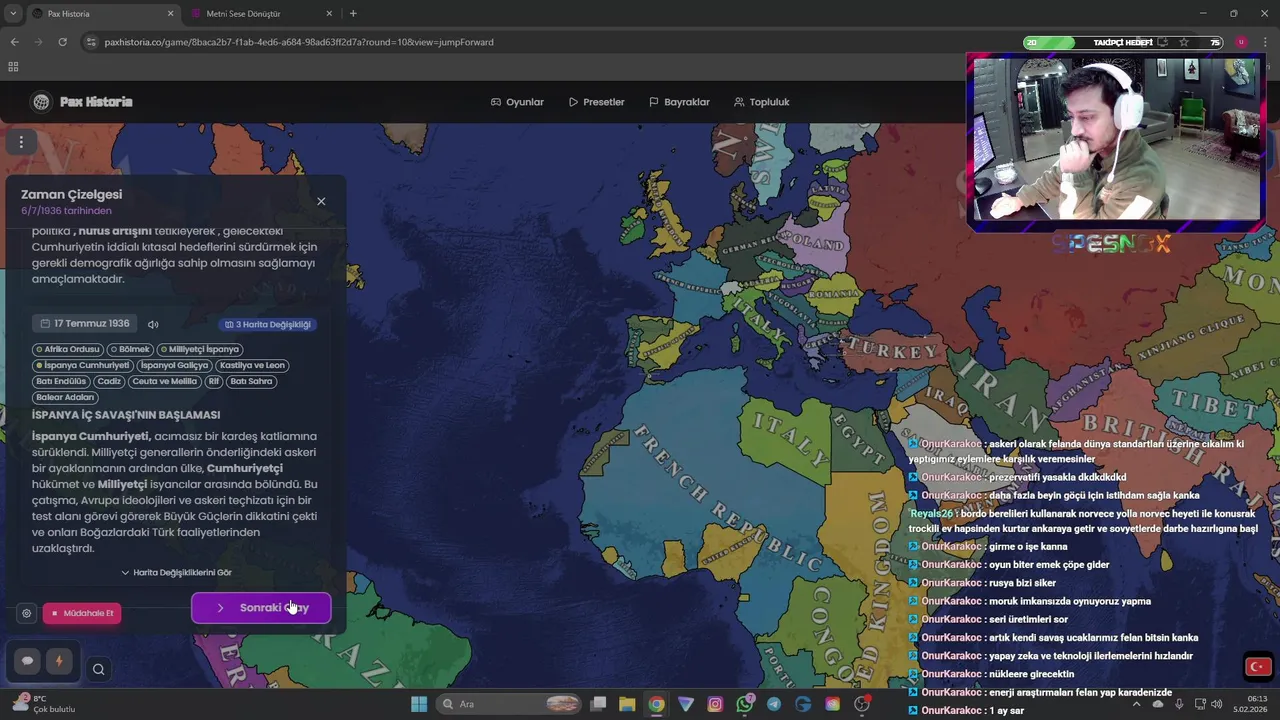
Task: Open the chat bubble icon
Action: point(27,661)
